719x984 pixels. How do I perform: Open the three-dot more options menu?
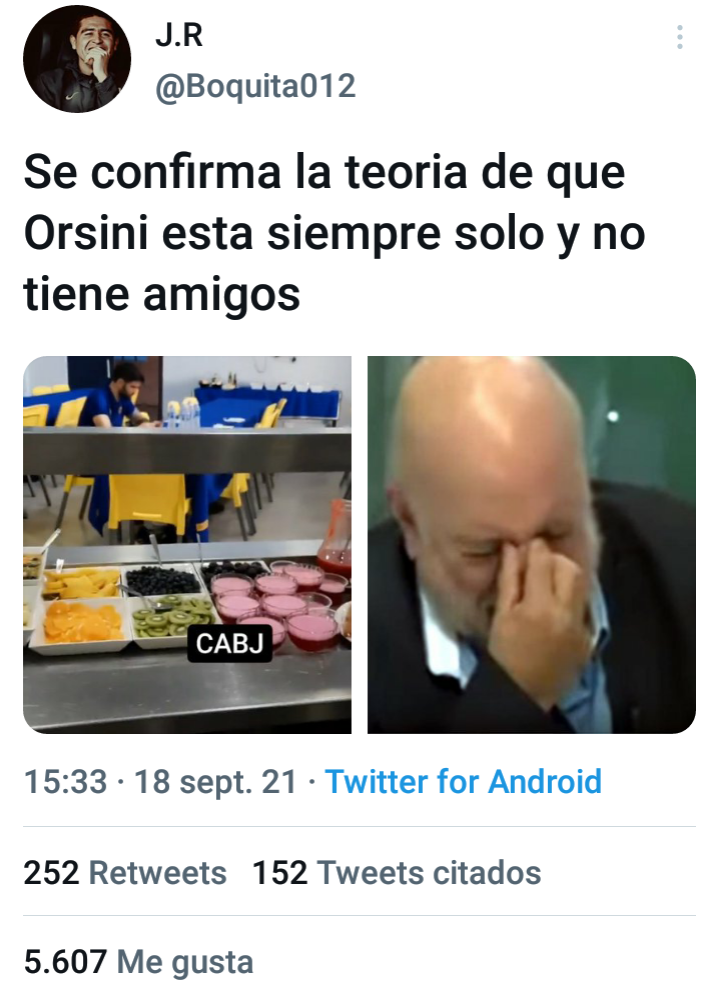[679, 37]
